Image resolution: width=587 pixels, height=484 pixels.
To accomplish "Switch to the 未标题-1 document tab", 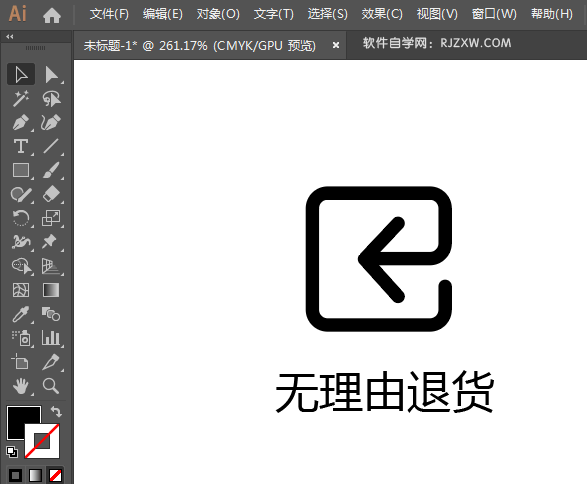I will pos(200,46).
